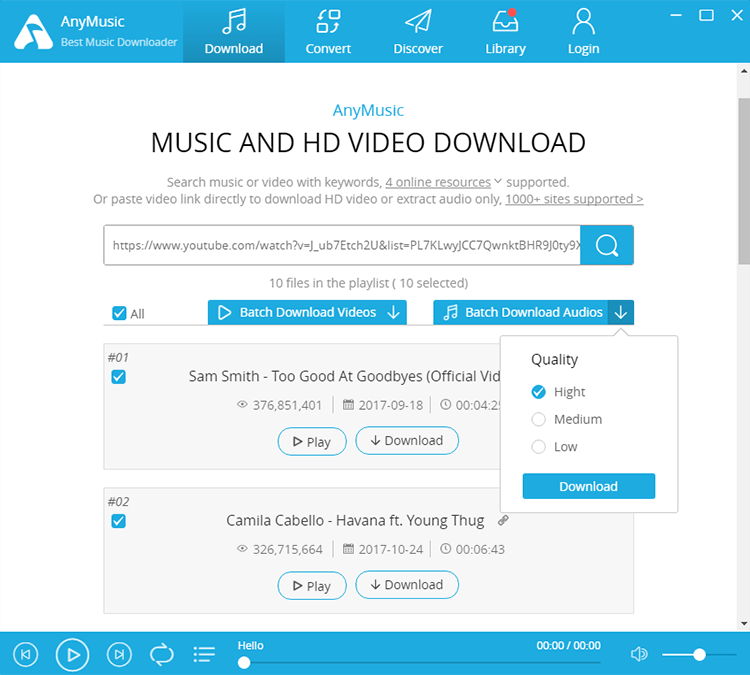Download Sam Smith Too Good At Goodbyes
The image size is (750, 675).
[x=407, y=441]
